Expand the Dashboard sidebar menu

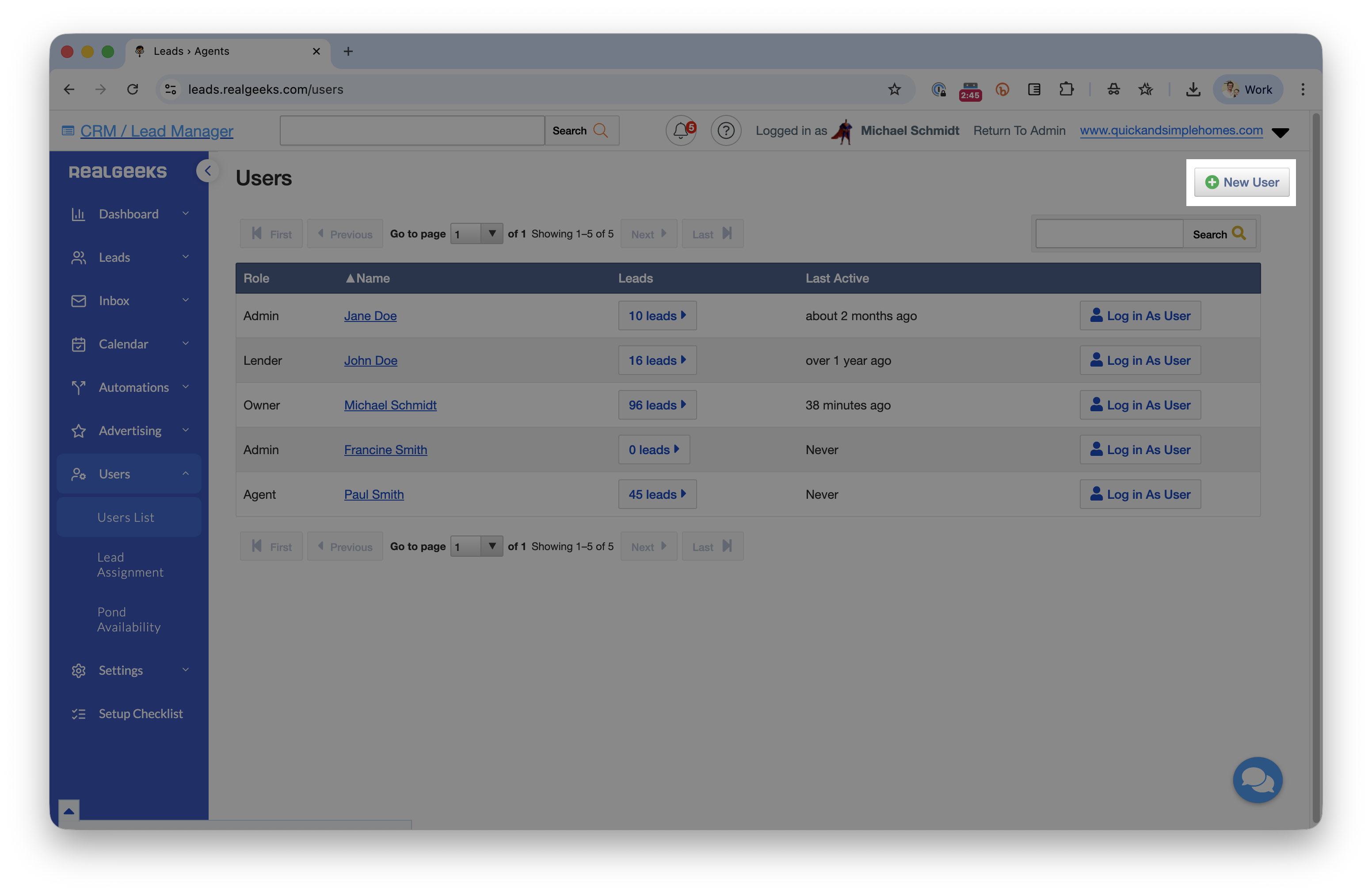129,214
